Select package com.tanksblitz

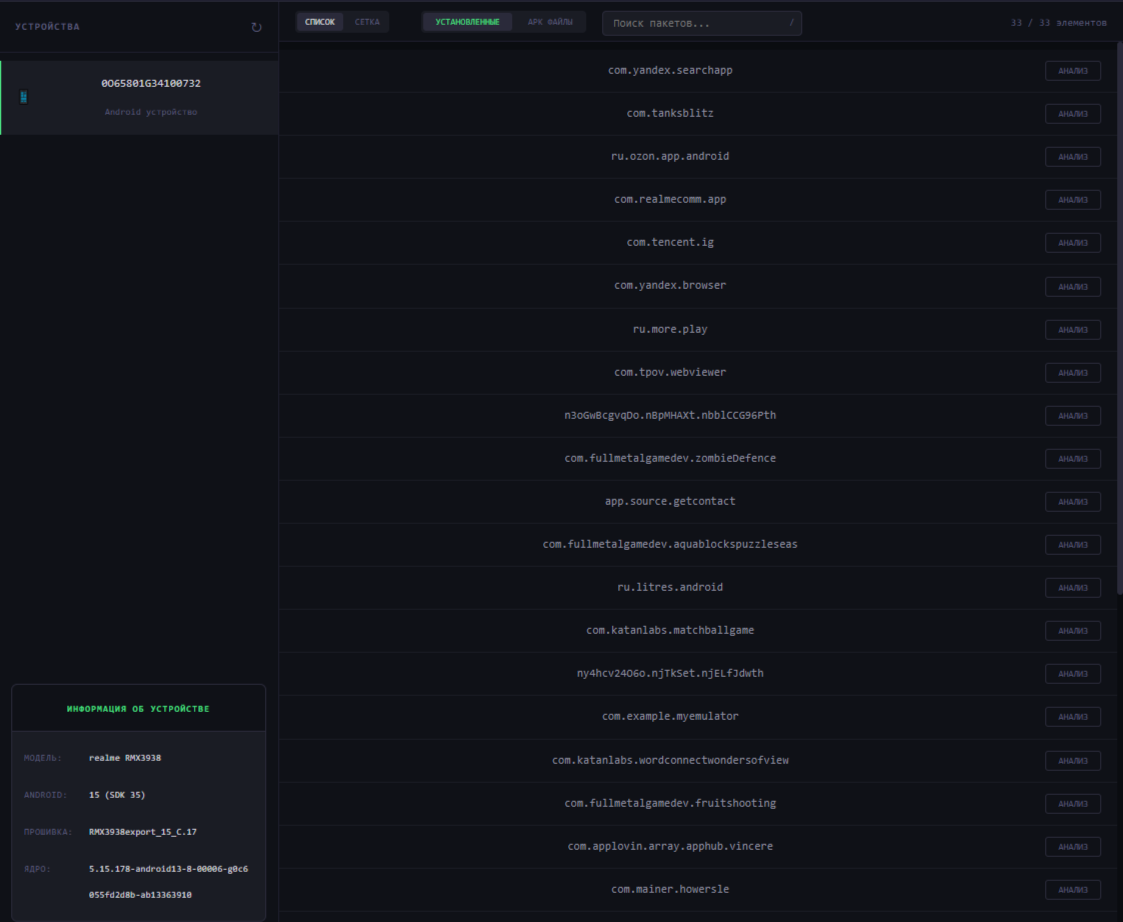click(x=670, y=113)
